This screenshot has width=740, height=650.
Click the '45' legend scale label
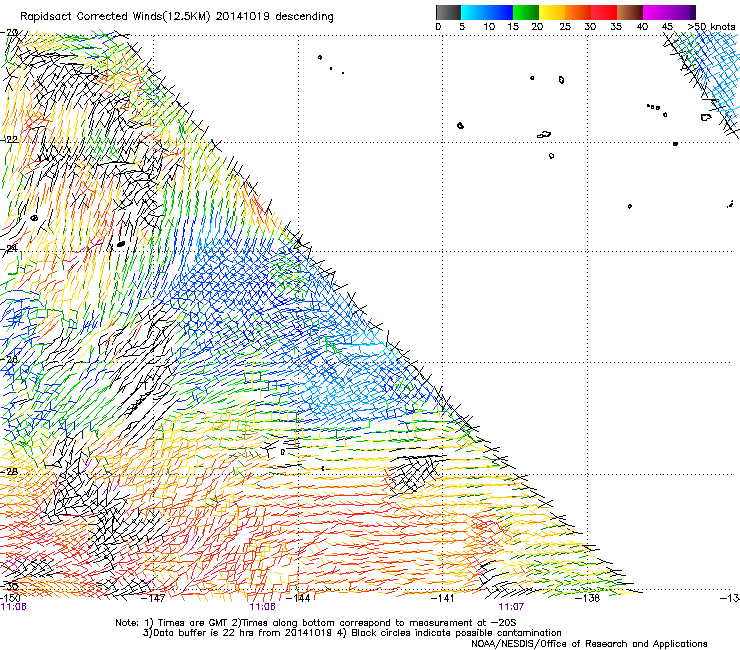click(667, 27)
